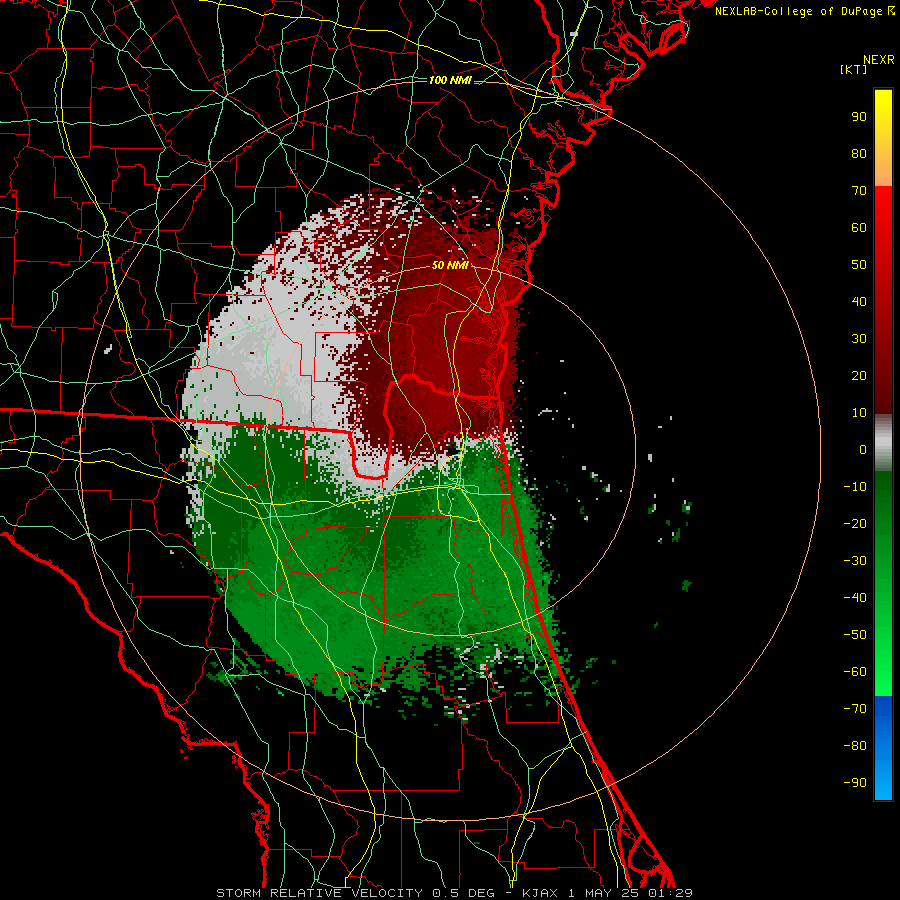Viewport: 900px width, 900px height.
Task: Click the 50 NMI range ring label
Action: (449, 265)
